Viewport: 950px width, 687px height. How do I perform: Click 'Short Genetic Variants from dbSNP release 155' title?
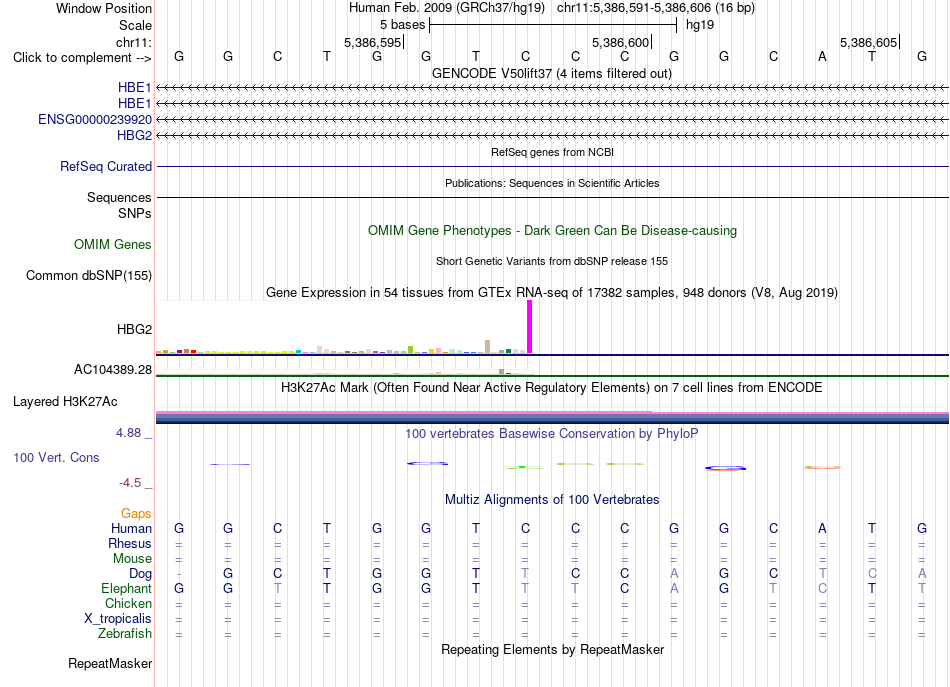552,261
